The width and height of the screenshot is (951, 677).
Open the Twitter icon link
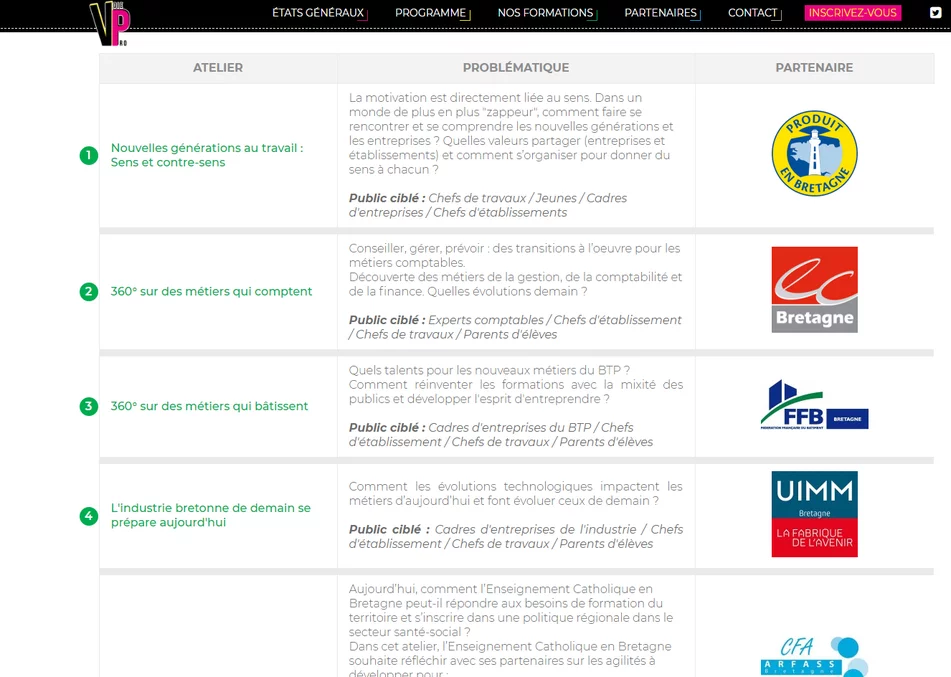tap(935, 13)
